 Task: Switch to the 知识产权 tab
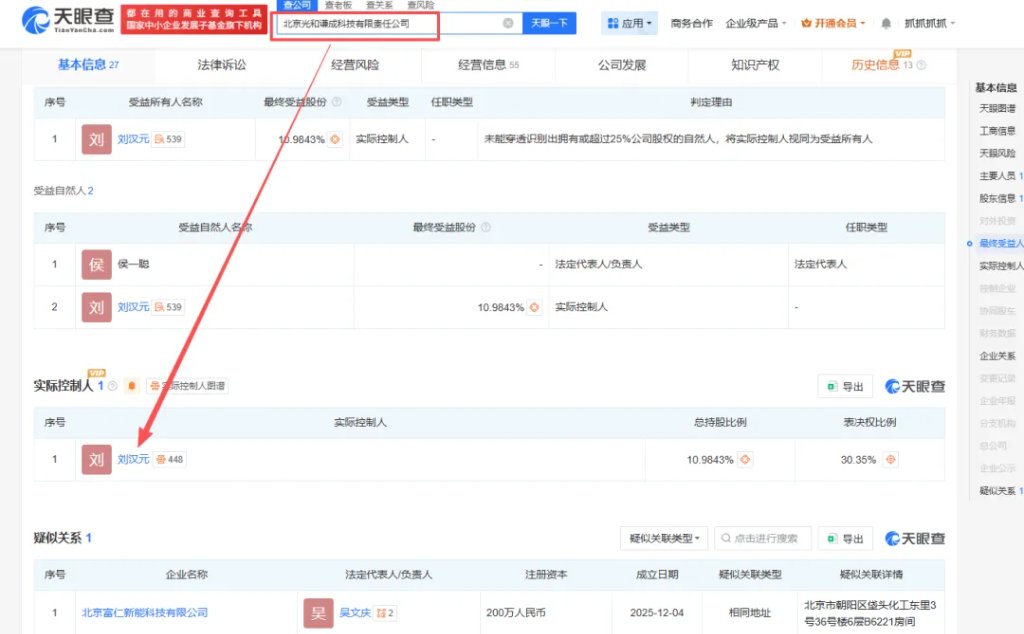click(x=755, y=65)
